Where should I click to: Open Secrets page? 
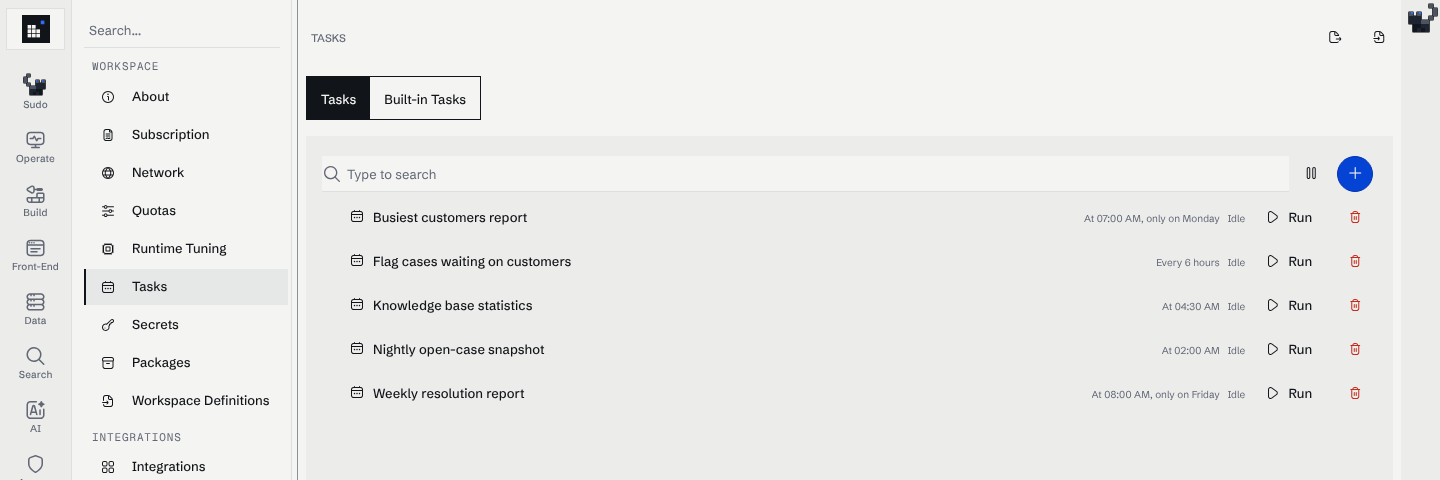pos(186,325)
